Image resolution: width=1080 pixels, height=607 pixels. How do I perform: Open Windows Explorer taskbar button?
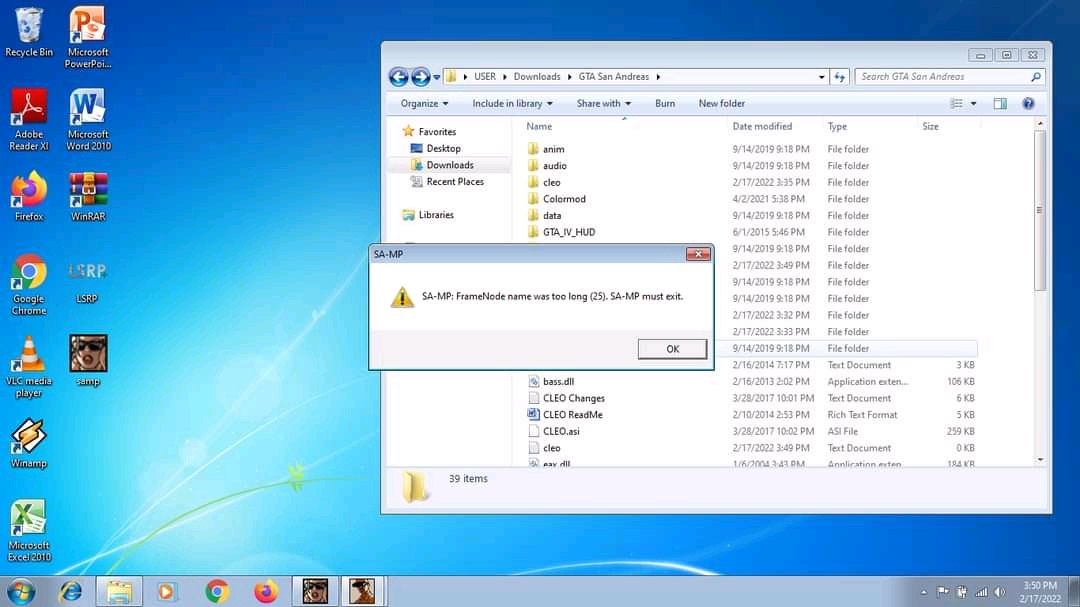(x=119, y=591)
